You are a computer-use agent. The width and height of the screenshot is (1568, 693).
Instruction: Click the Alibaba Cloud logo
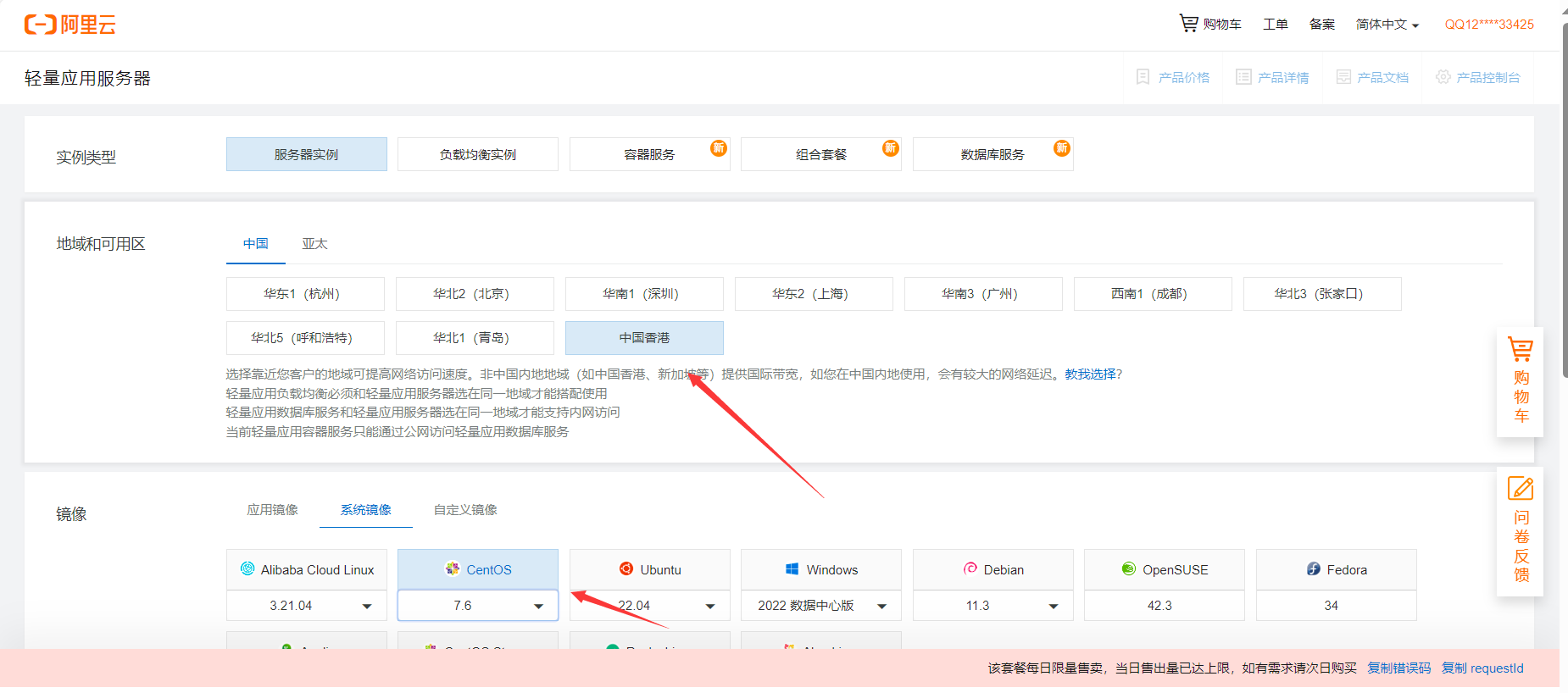click(70, 25)
